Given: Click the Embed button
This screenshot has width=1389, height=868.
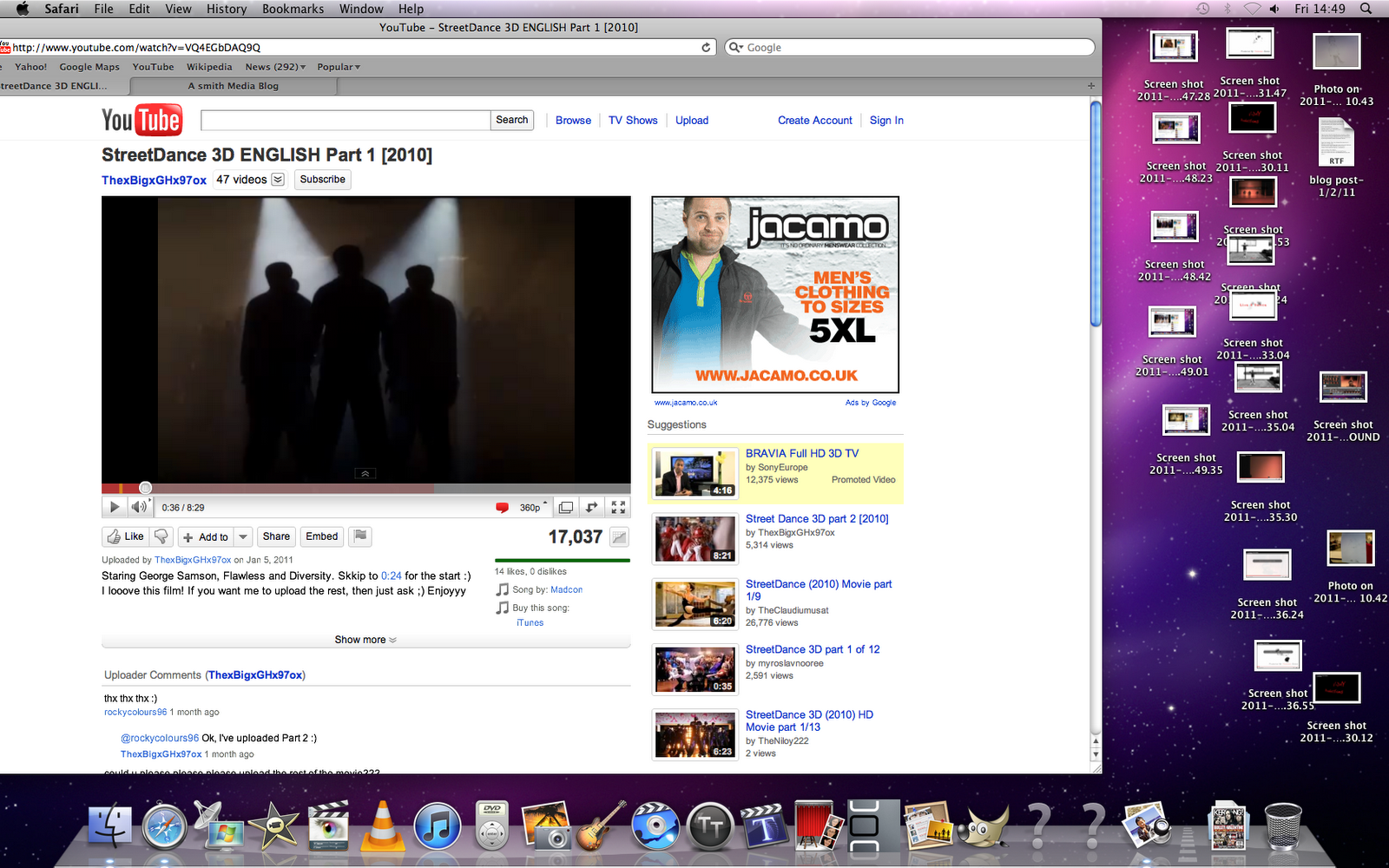Looking at the screenshot, I should (x=321, y=536).
